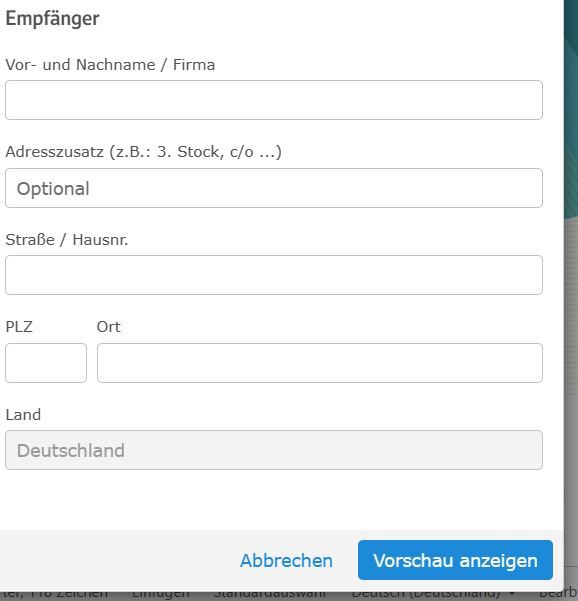Cancel the dialog with Abbrechen
This screenshot has height=601, width=578.
point(286,561)
